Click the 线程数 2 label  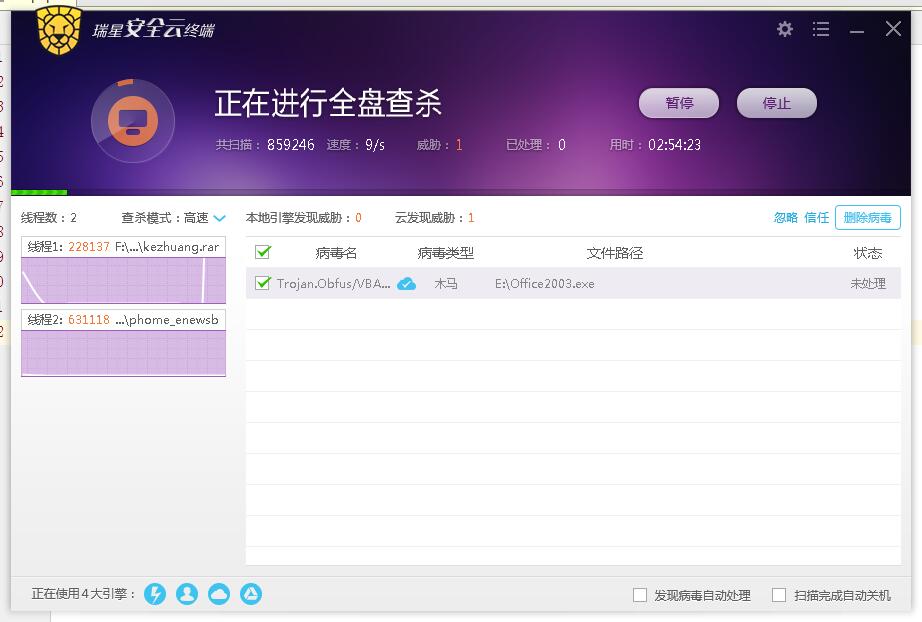[x=49, y=218]
